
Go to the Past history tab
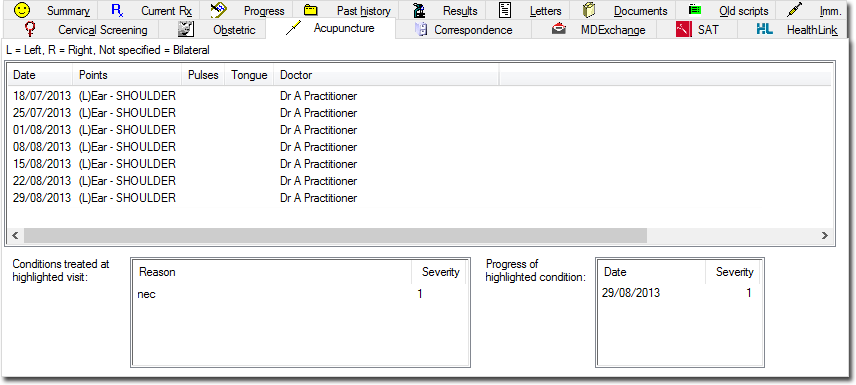346,10
